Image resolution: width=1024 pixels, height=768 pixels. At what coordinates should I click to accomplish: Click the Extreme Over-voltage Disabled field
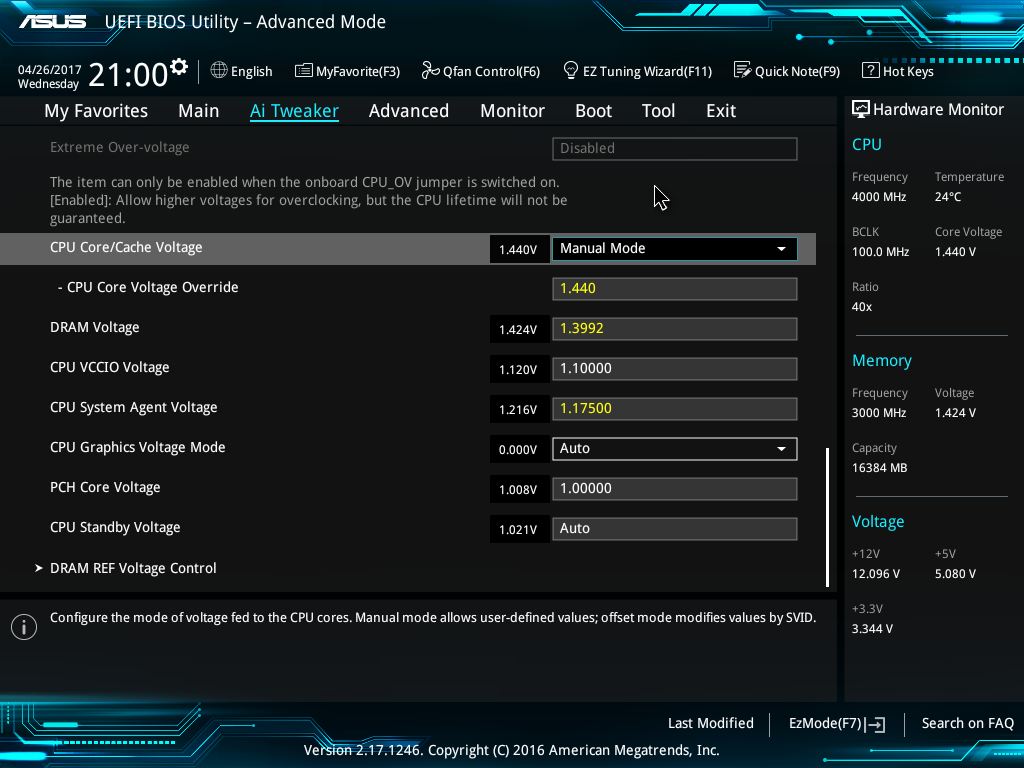(675, 148)
